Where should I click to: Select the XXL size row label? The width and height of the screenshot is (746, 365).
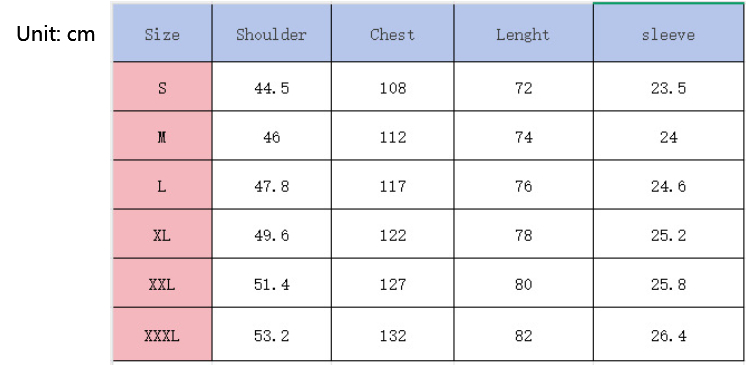pyautogui.click(x=162, y=283)
